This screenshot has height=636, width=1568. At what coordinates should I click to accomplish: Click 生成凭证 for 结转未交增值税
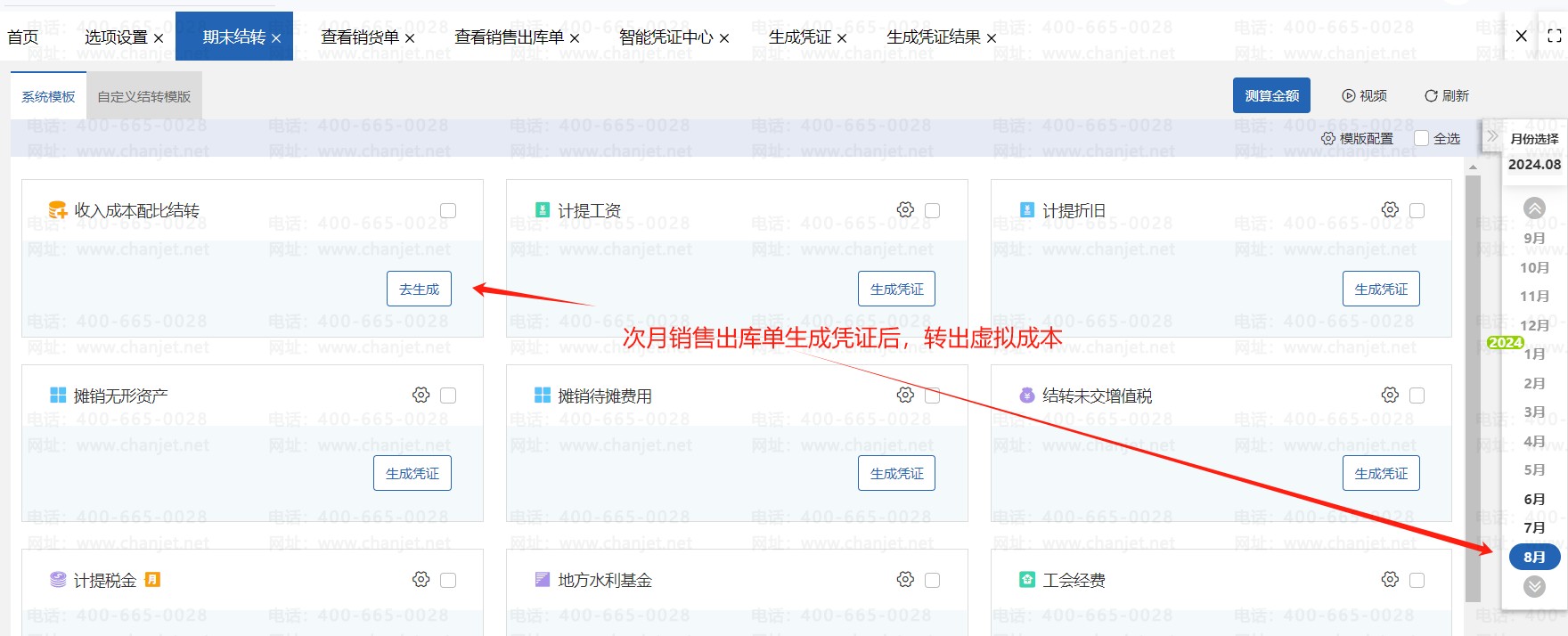click(1381, 473)
